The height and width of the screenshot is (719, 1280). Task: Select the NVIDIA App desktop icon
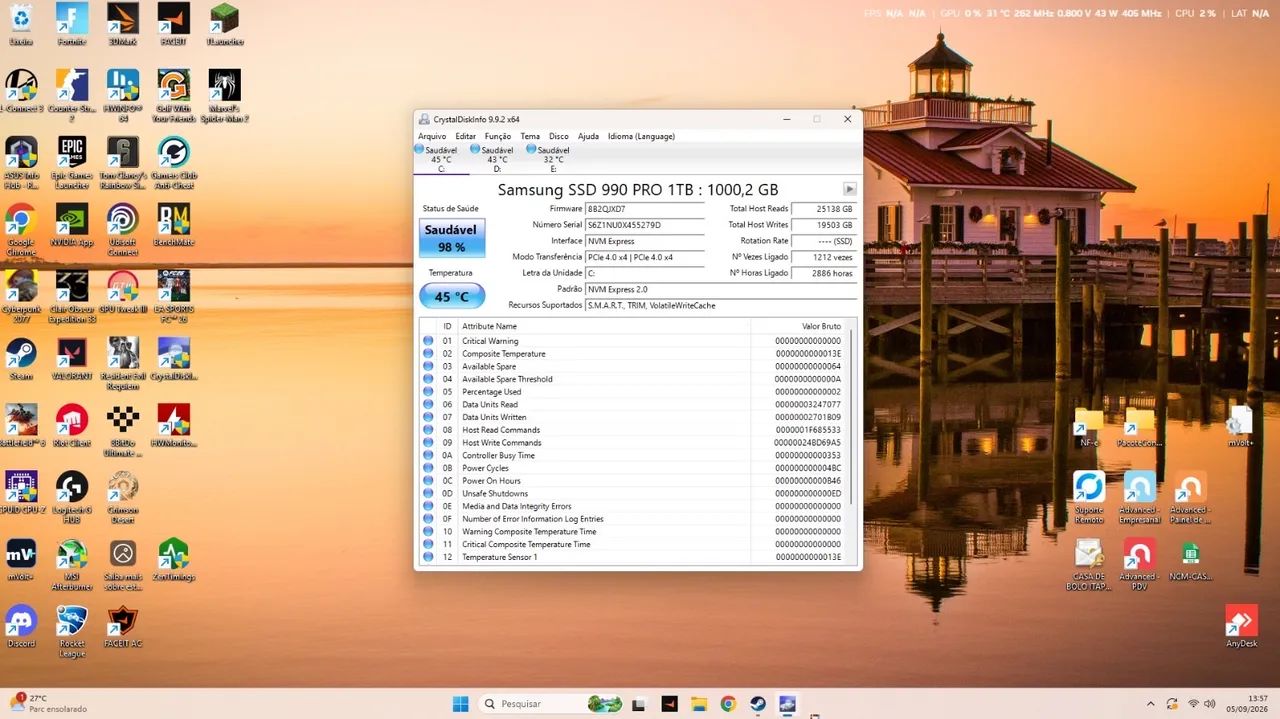pyautogui.click(x=72, y=224)
